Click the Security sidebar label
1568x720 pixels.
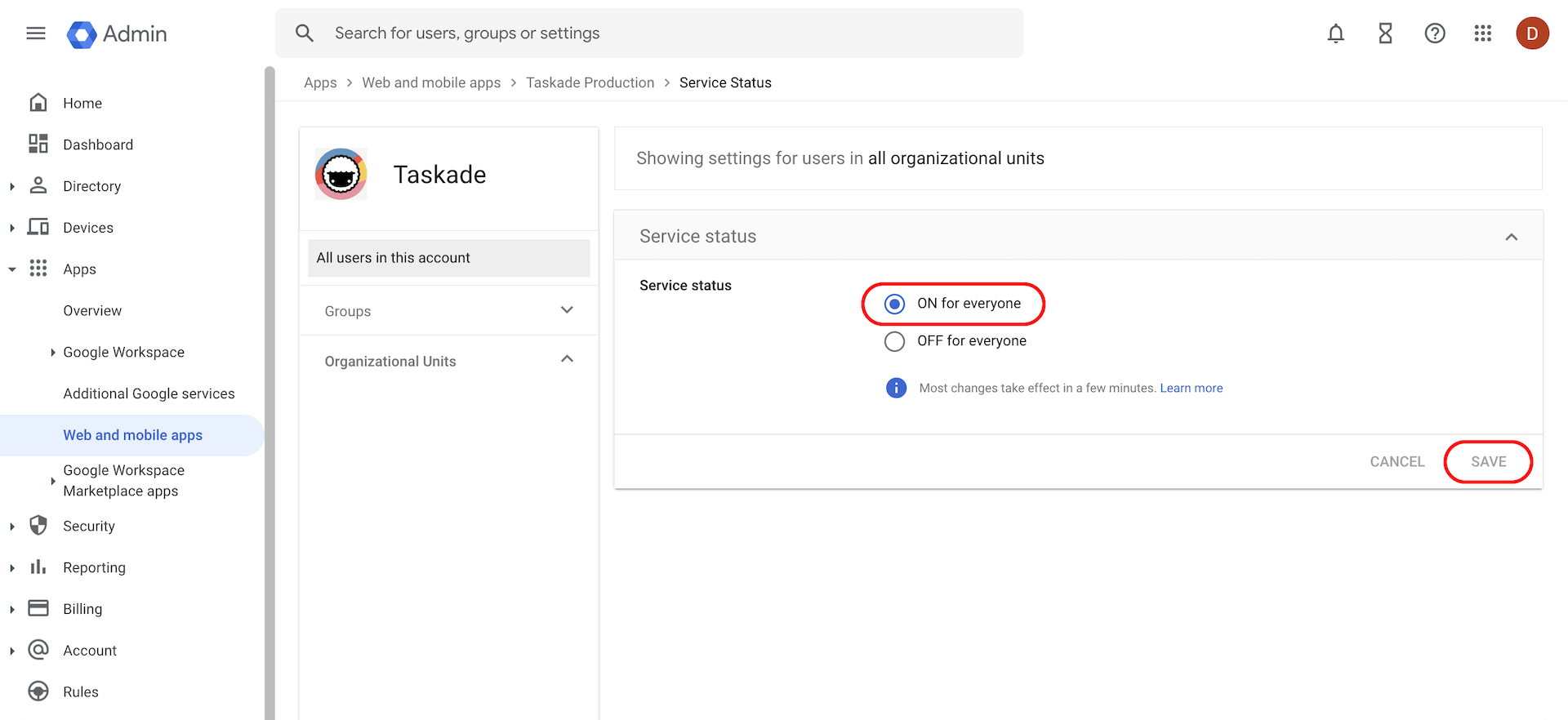(89, 527)
